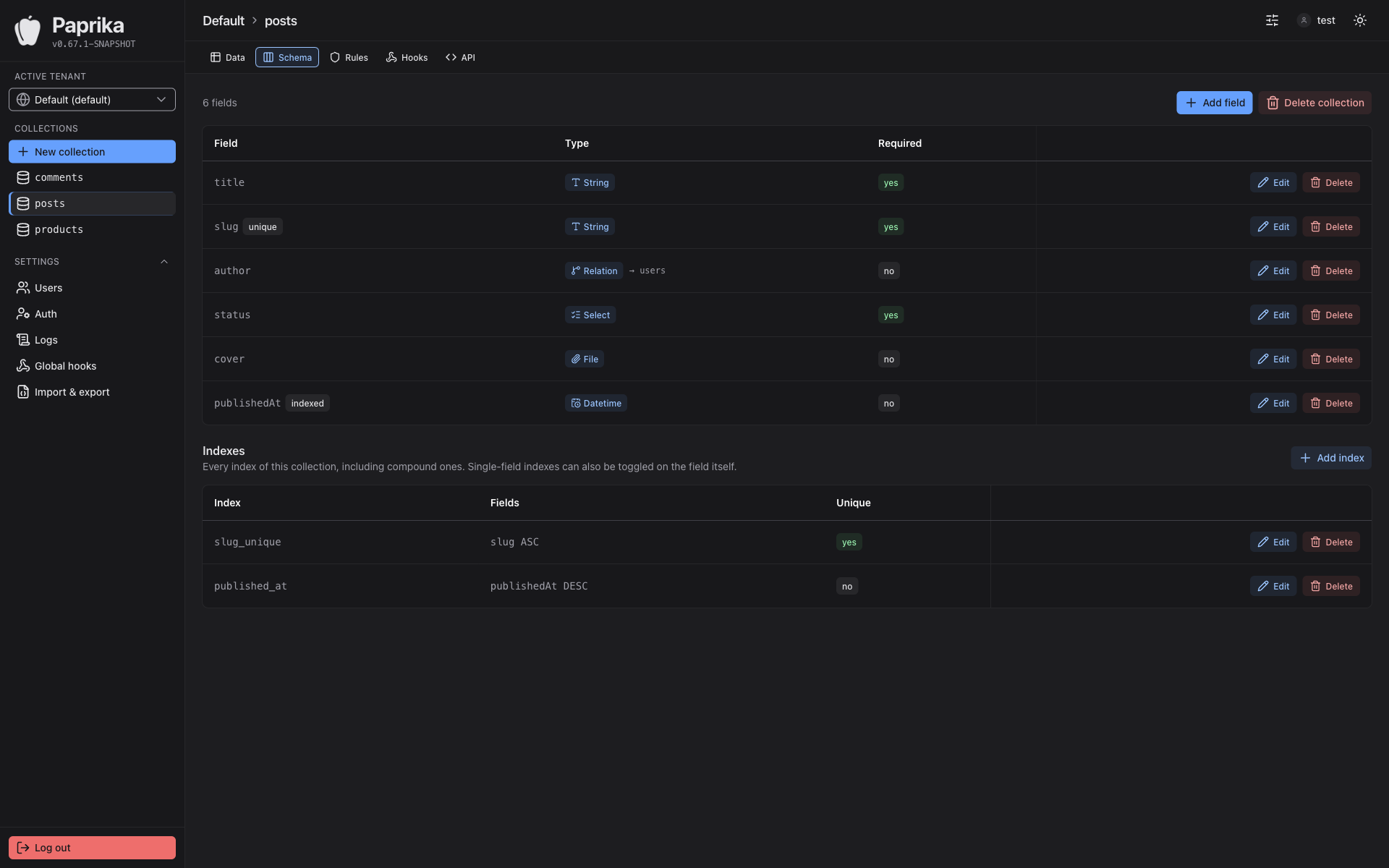Delete the published_at index

coord(1331,587)
